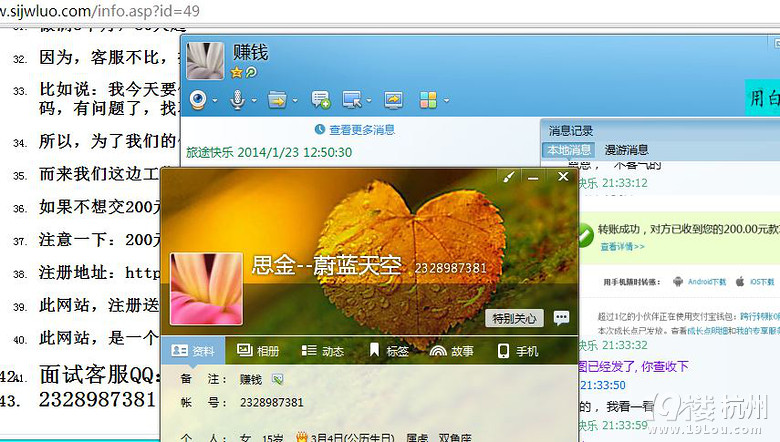This screenshot has width=780, height=442.
Task: Click the message 图已经发了,你查收下
Action: [633, 366]
